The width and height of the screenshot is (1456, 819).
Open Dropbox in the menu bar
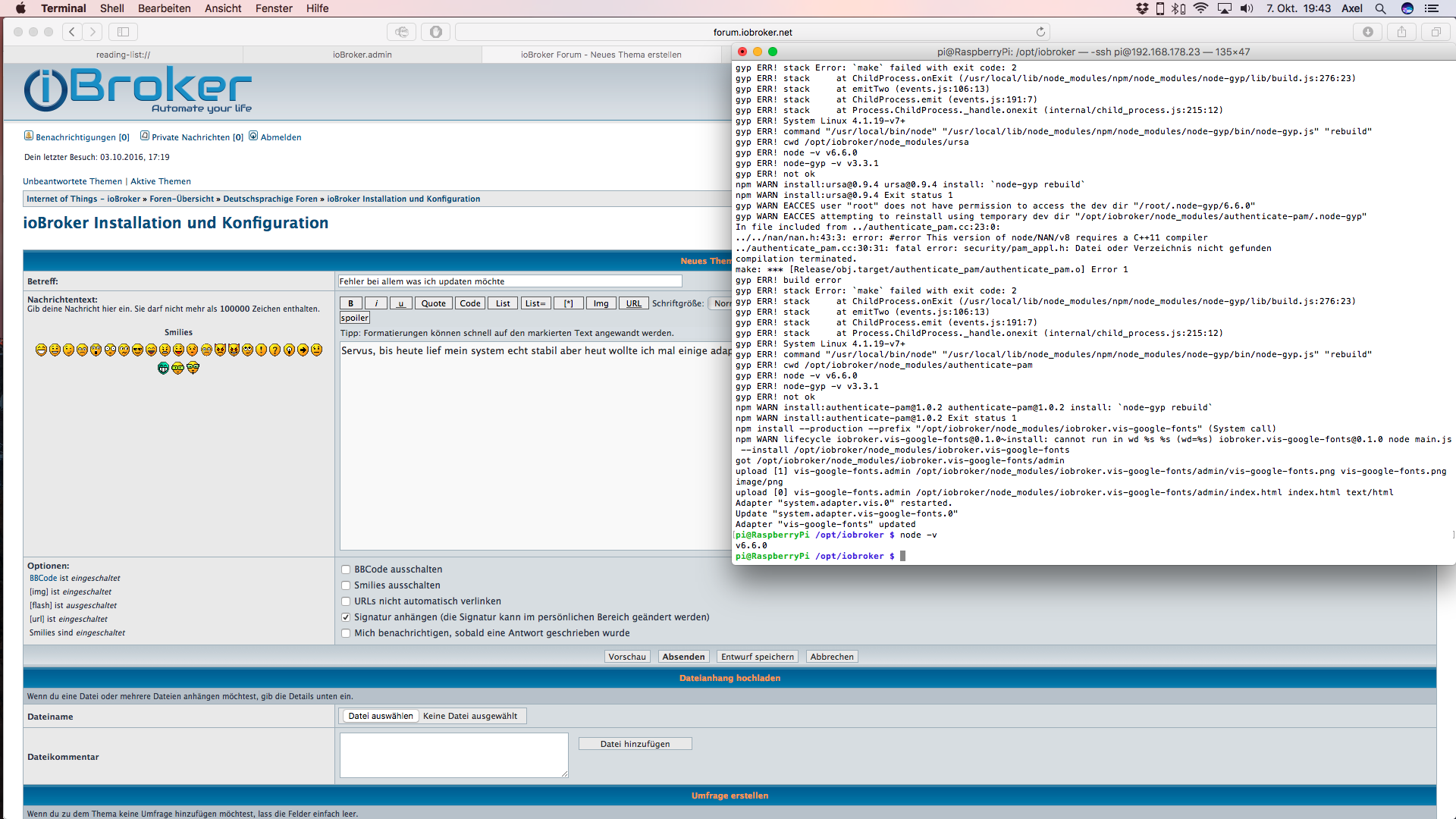[1142, 8]
